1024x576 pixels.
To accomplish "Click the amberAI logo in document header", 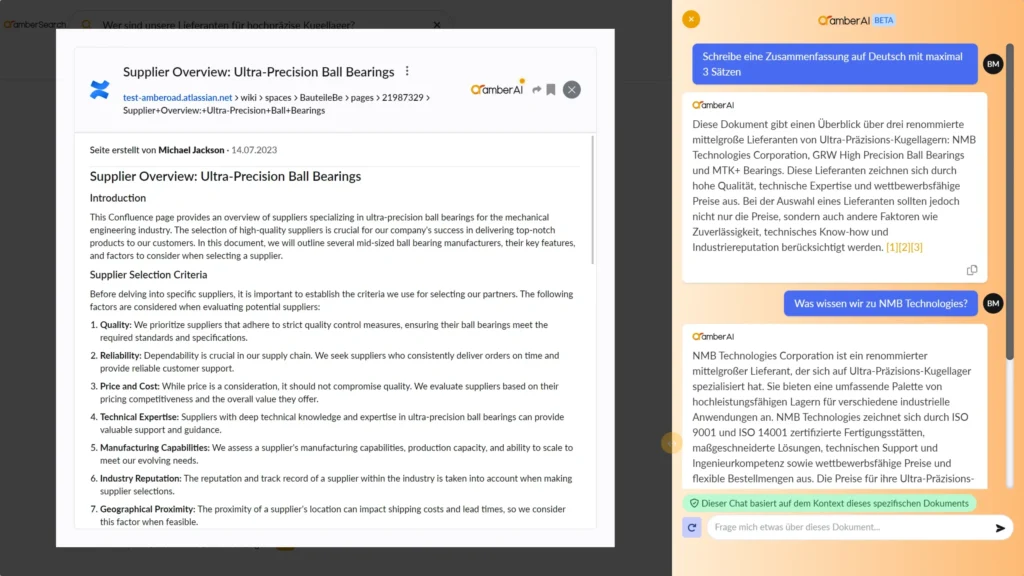I will (497, 89).
